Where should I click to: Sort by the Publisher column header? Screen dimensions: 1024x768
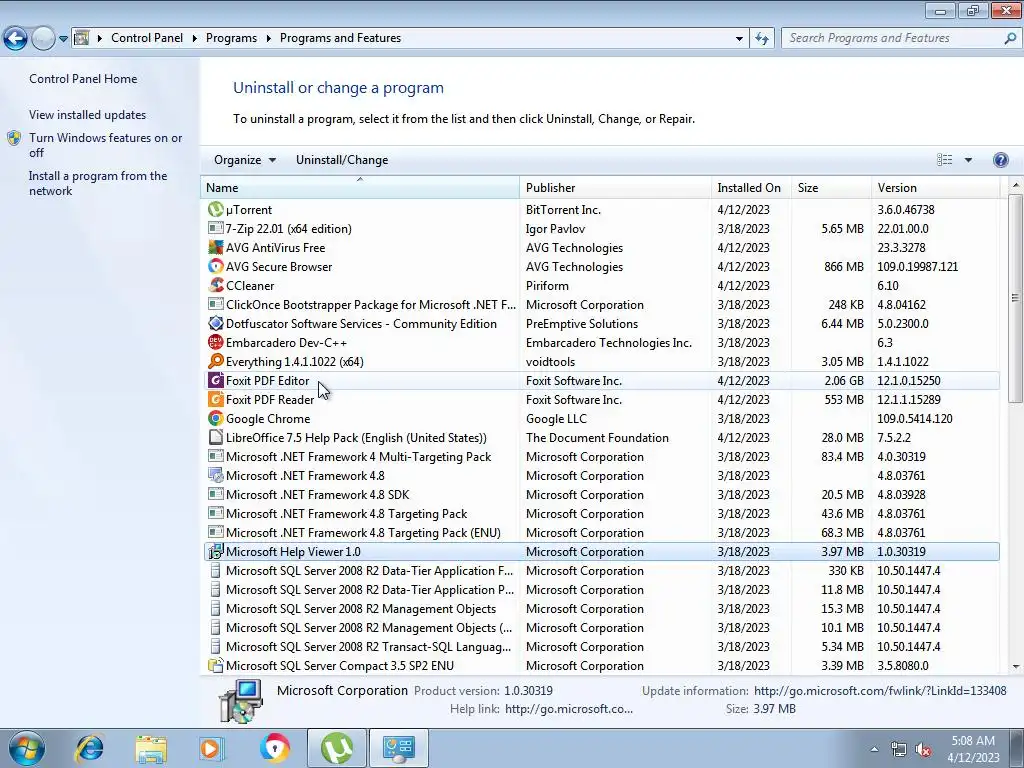coord(615,187)
